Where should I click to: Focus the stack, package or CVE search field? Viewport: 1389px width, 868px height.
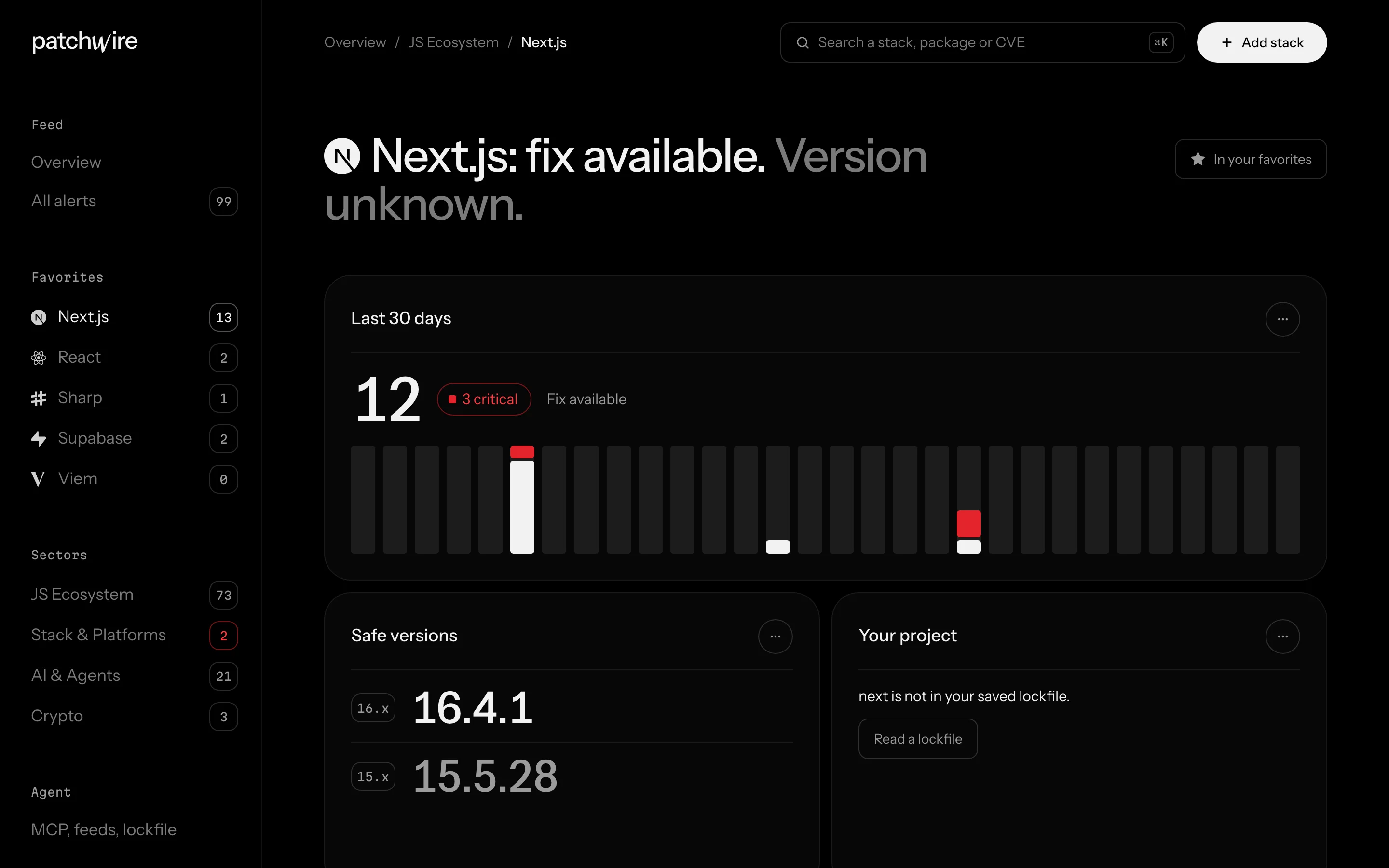tap(982, 42)
